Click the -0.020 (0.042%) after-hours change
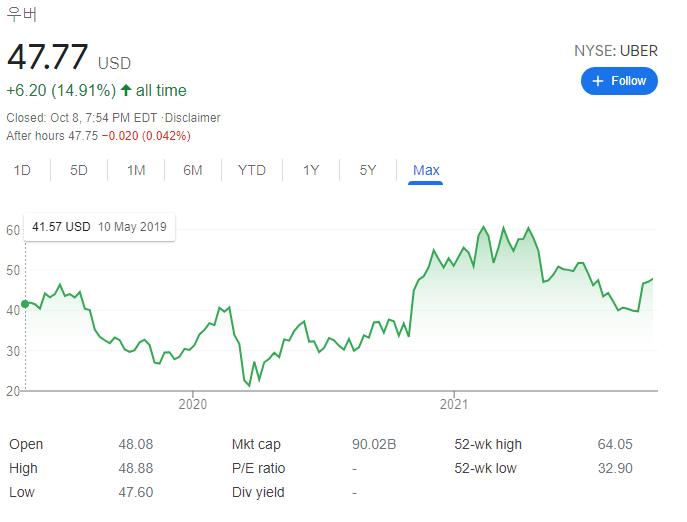Screen dimensions: 687x522 pyautogui.click(x=146, y=136)
